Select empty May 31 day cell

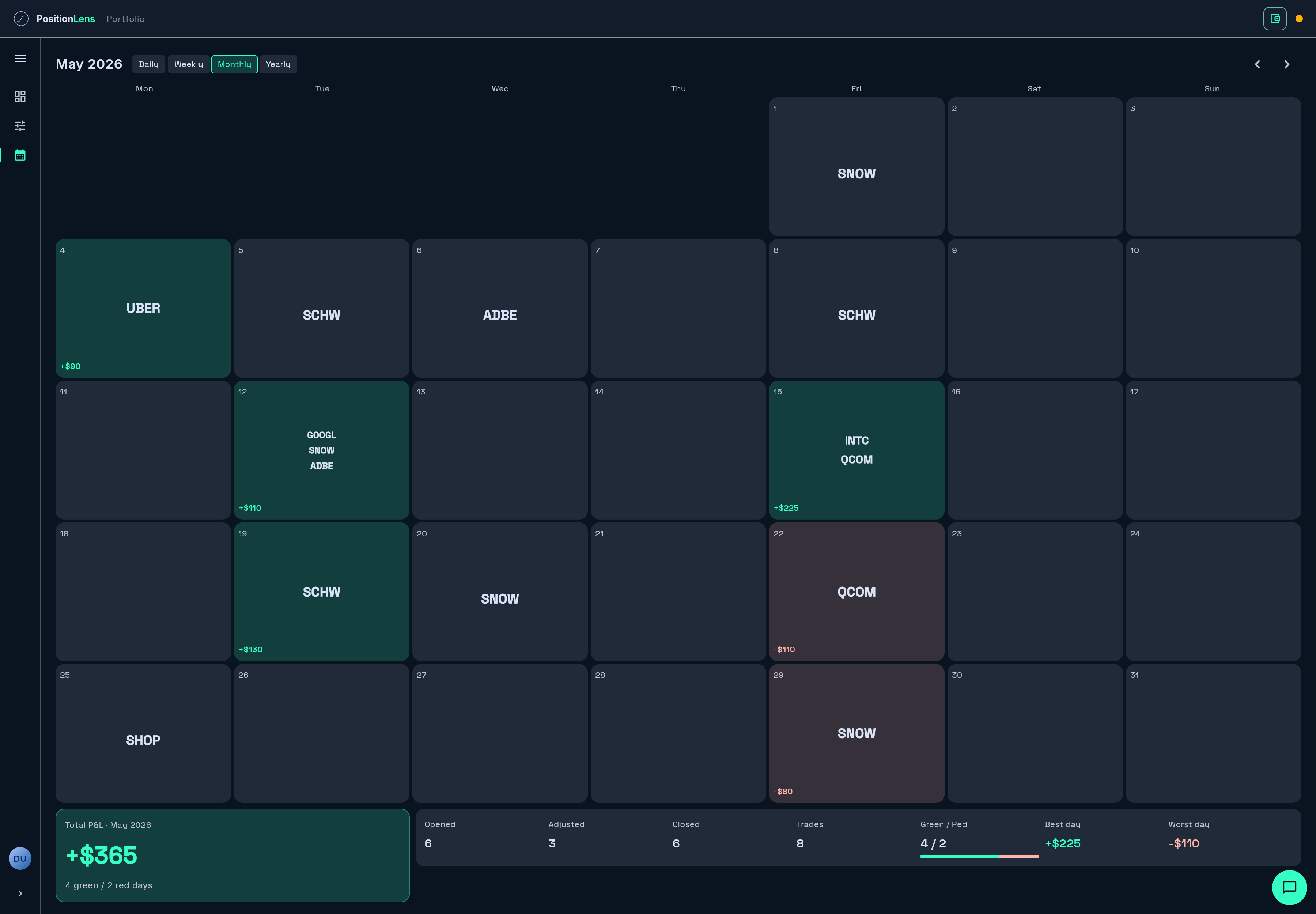(x=1213, y=733)
